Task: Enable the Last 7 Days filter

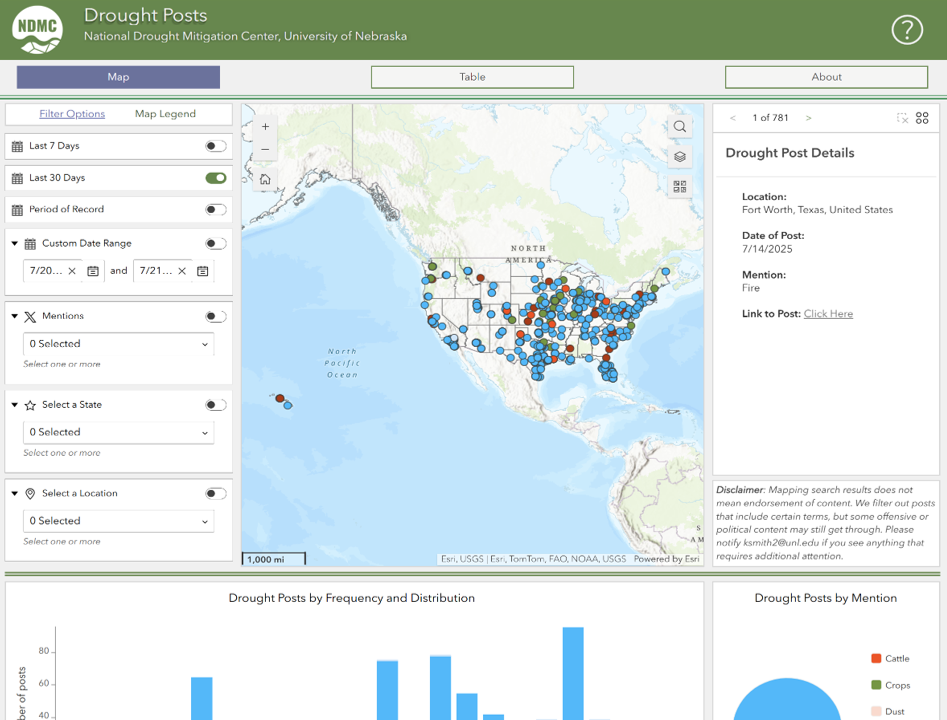Action: (216, 146)
